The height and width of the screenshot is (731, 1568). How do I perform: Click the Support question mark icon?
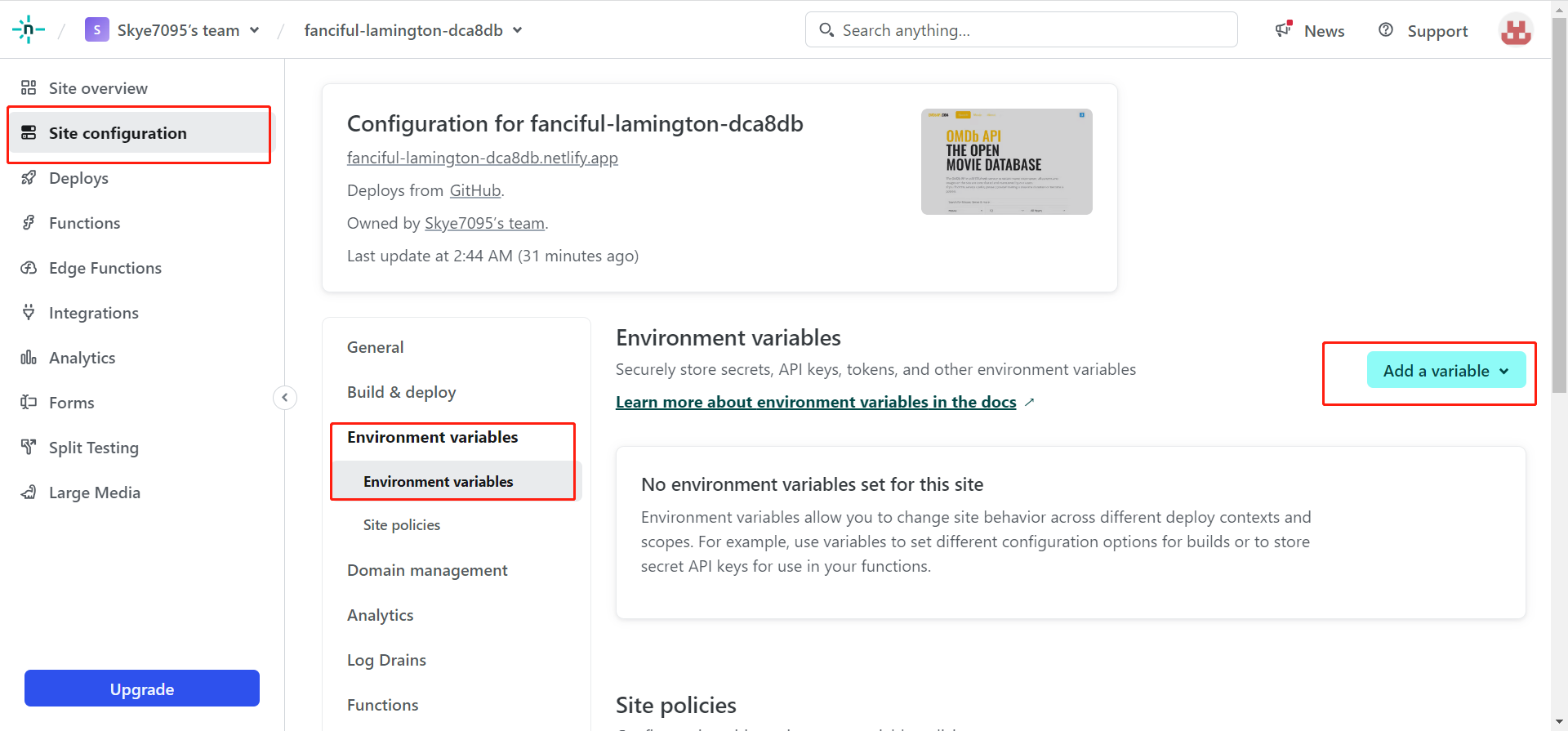coord(1386,30)
